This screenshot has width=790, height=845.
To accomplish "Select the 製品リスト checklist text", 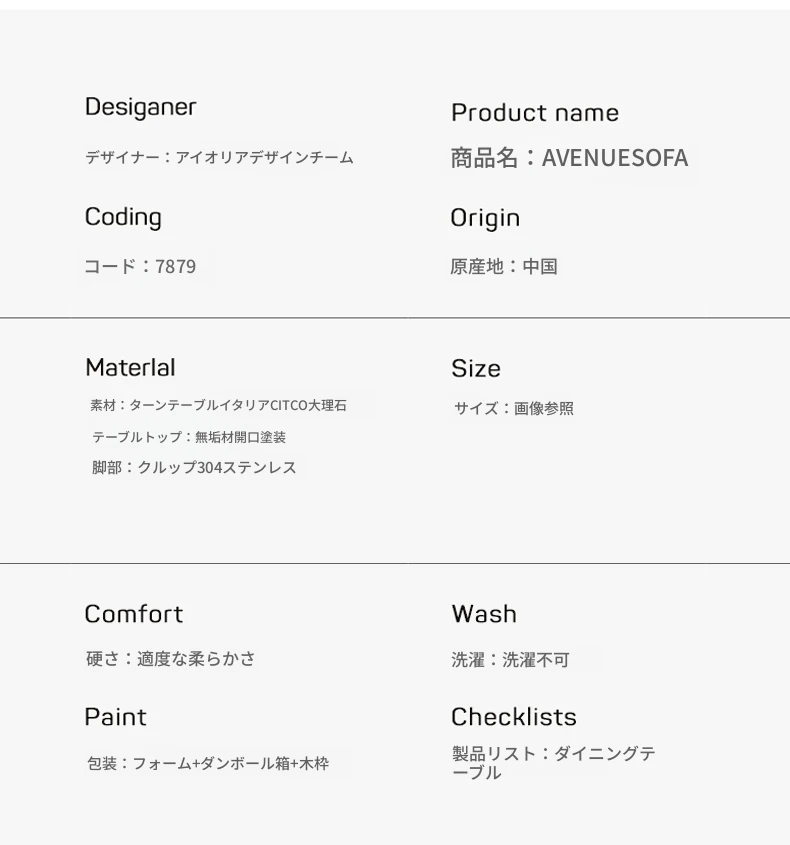I will pyautogui.click(x=553, y=763).
